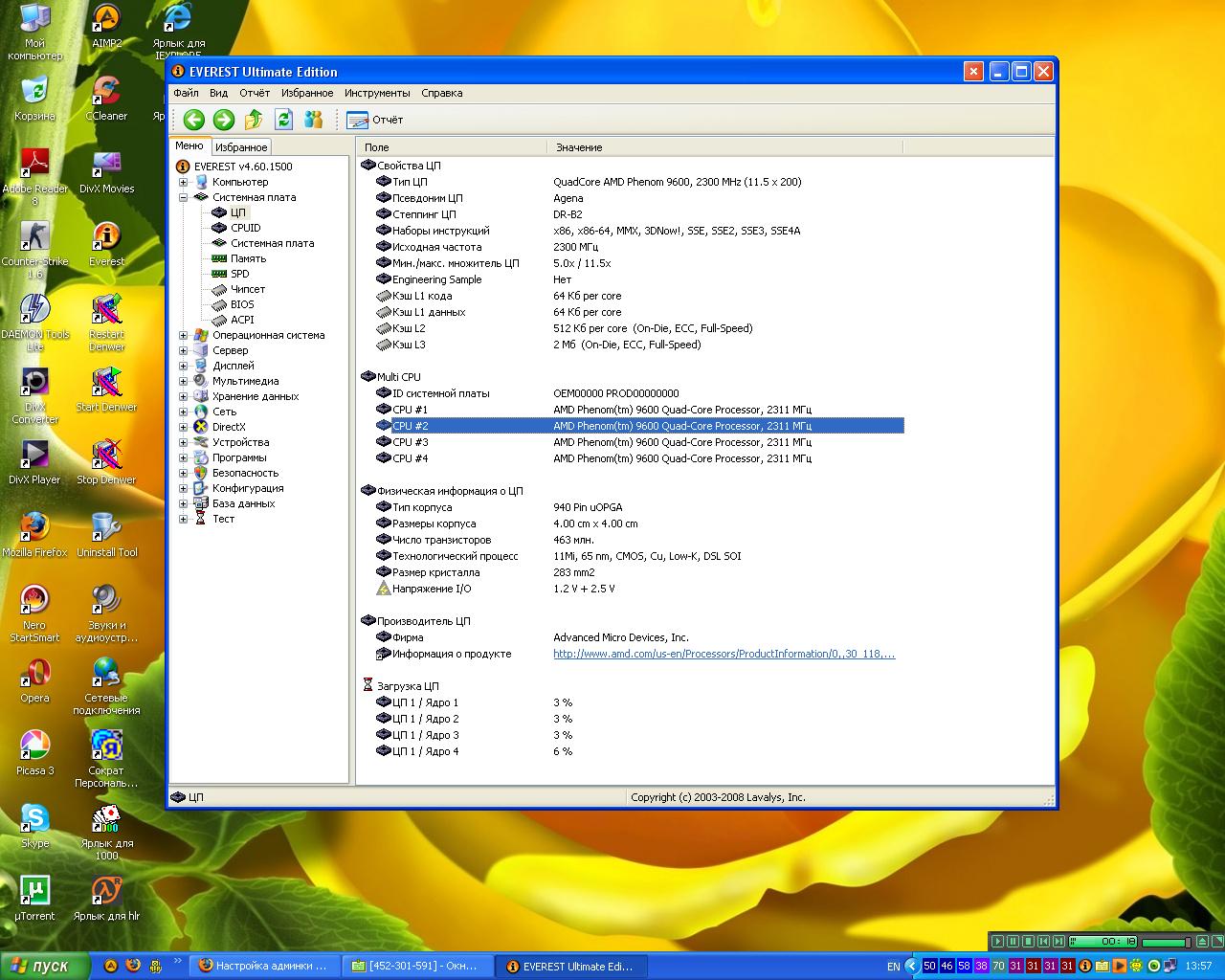Refresh the EVEREST page with the toolbar refresh icon

coord(283,120)
